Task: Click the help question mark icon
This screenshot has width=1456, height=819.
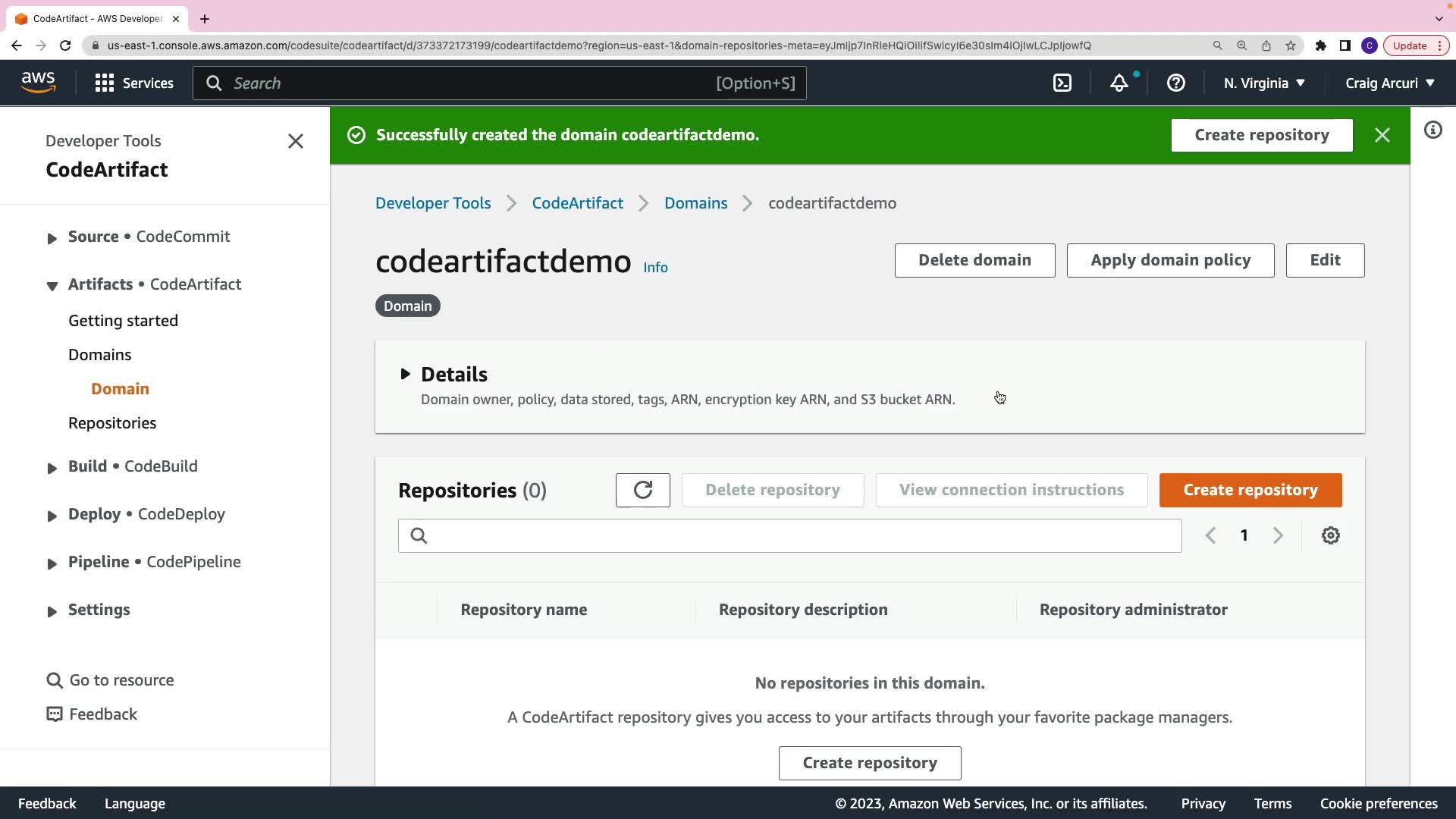Action: pos(1175,83)
